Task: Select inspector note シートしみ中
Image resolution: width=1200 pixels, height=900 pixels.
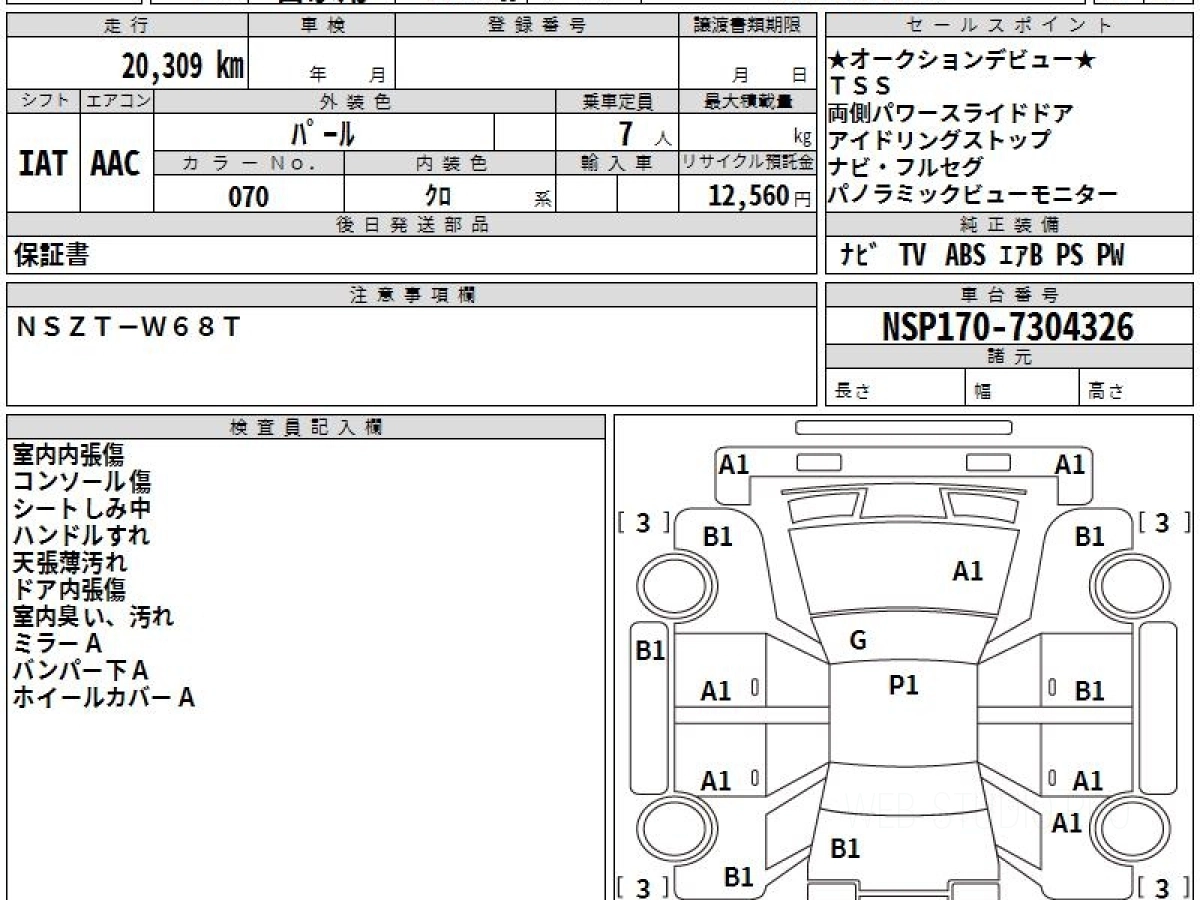Action: [x=82, y=509]
